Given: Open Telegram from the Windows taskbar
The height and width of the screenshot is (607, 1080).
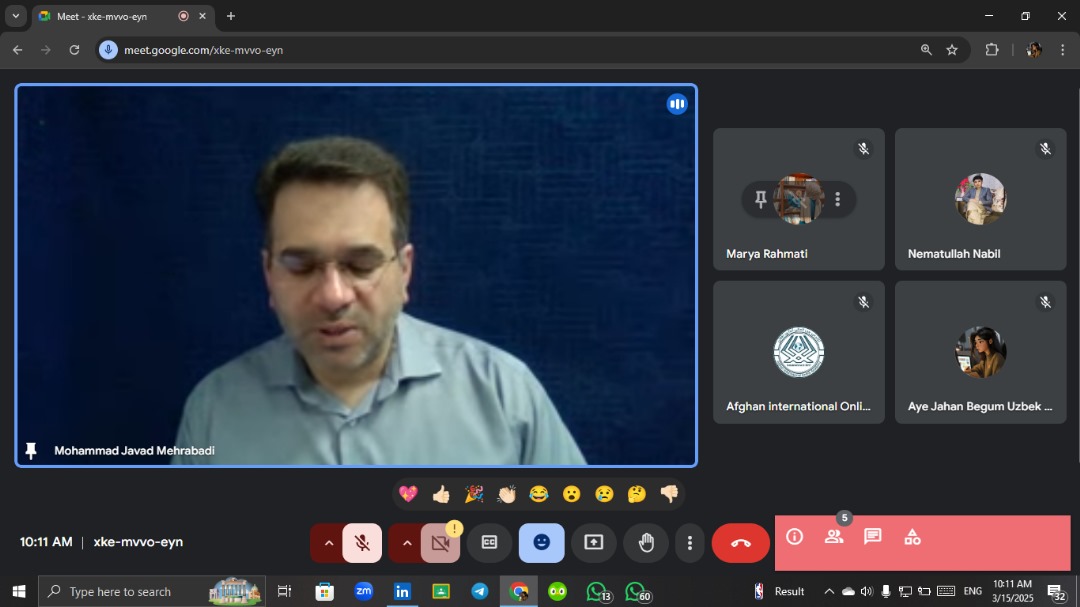Looking at the screenshot, I should [x=480, y=591].
